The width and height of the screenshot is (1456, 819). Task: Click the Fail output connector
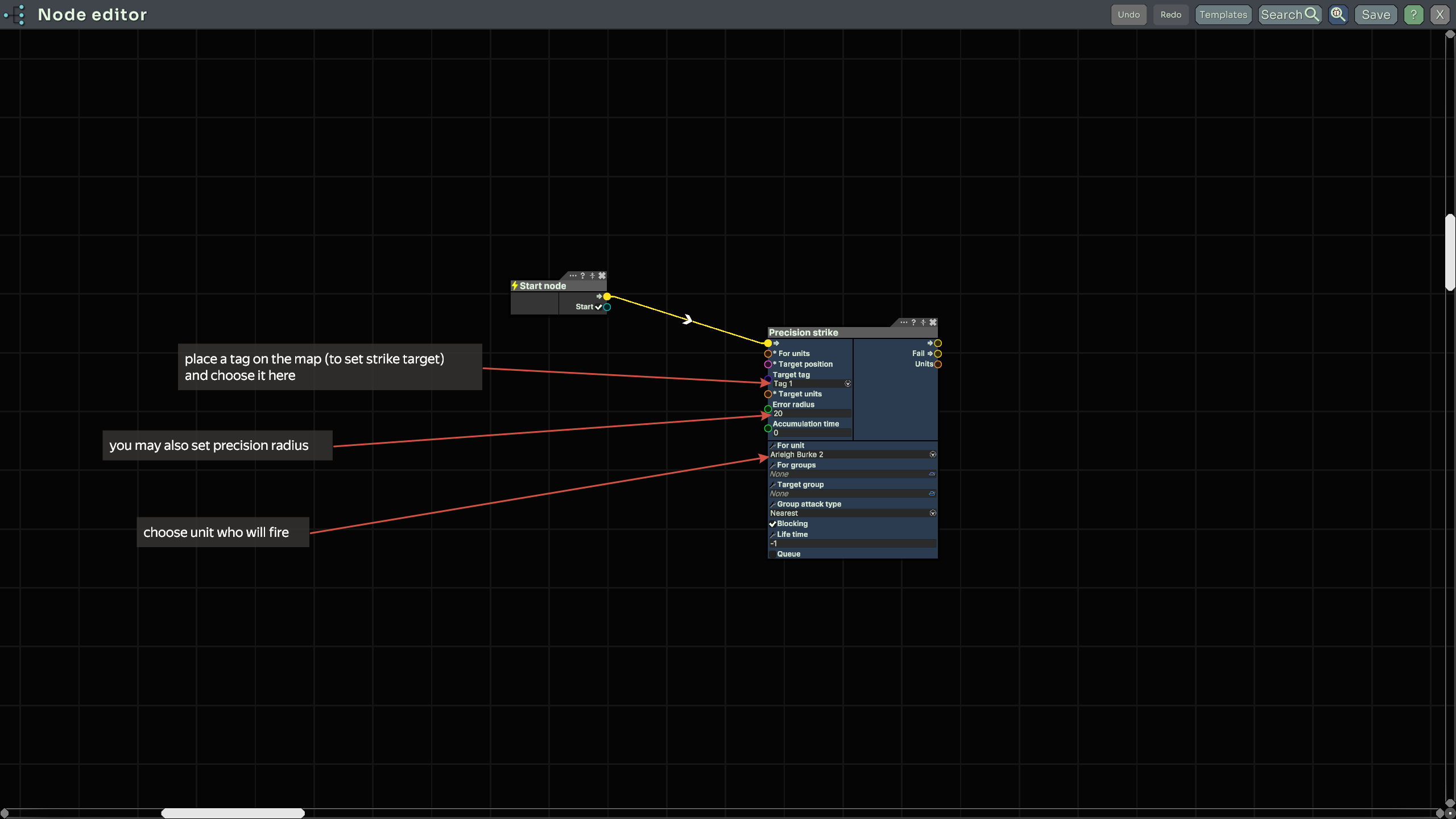point(938,354)
